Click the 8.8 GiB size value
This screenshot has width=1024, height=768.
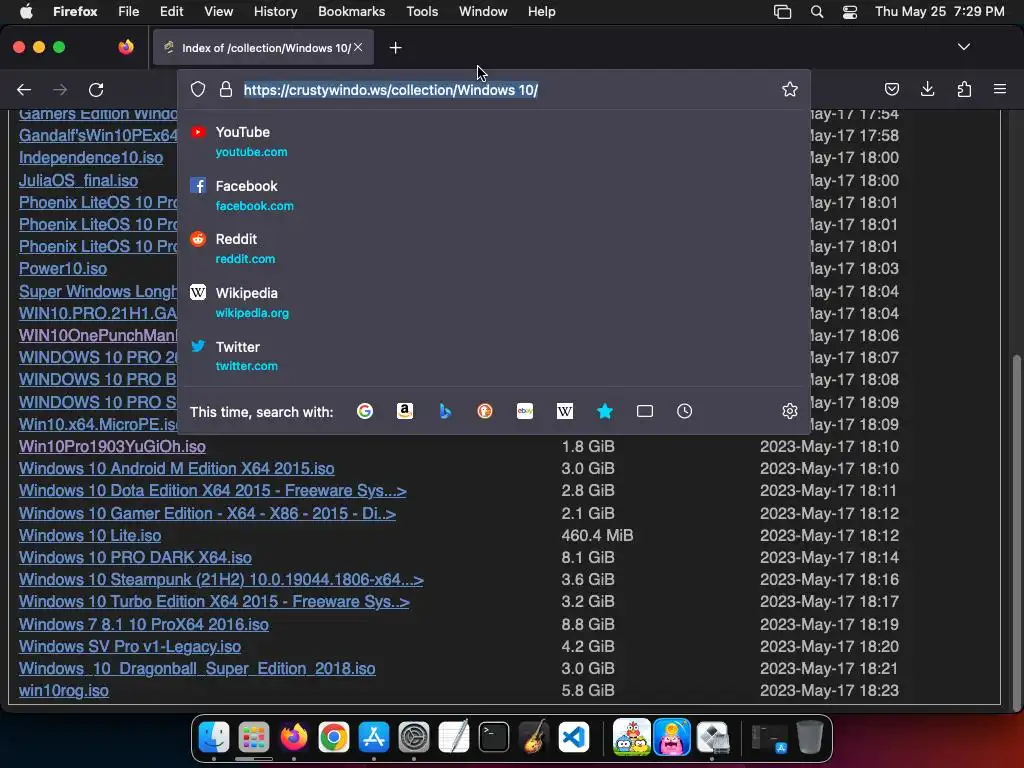588,624
